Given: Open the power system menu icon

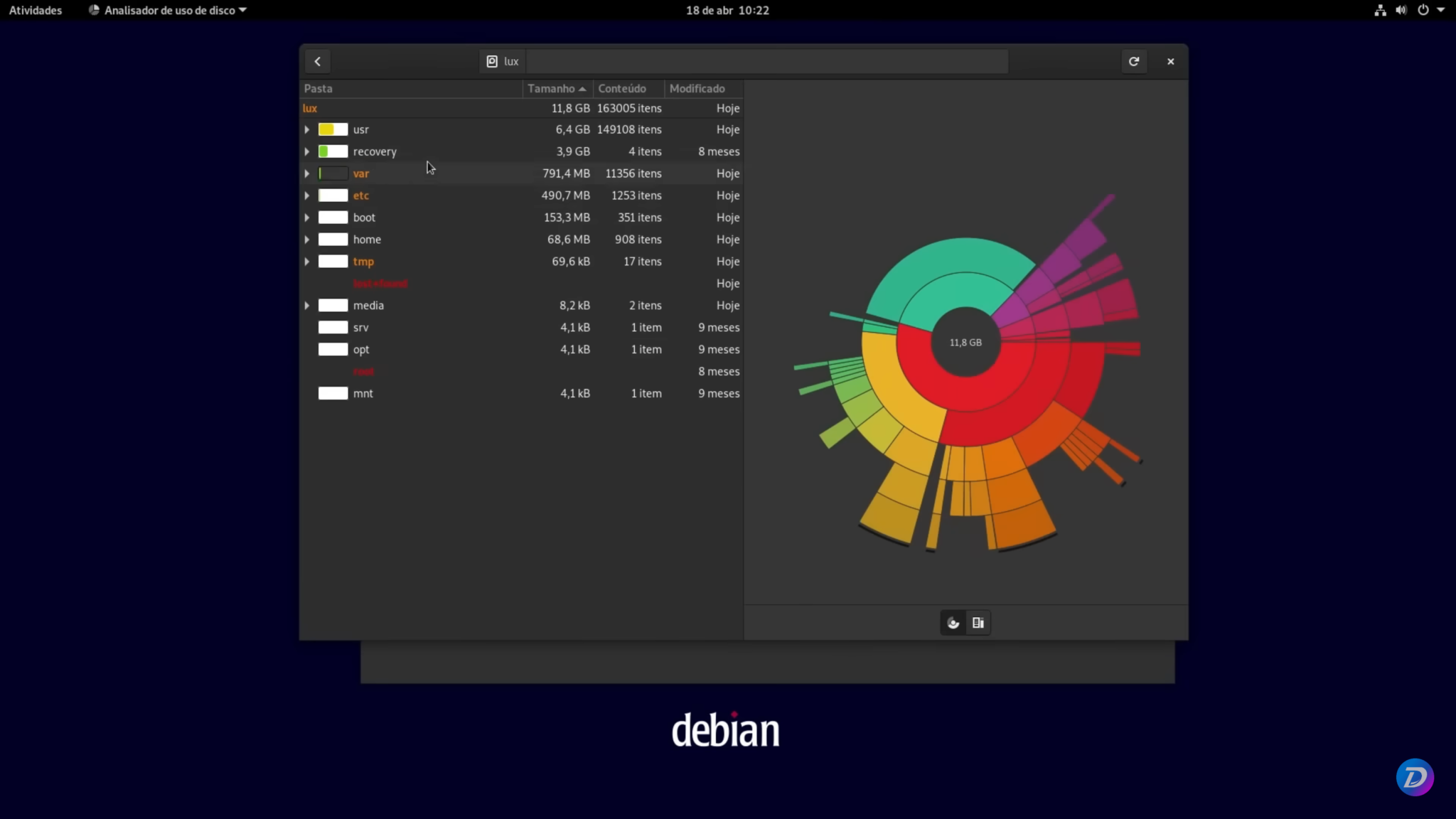Looking at the screenshot, I should point(1423,10).
